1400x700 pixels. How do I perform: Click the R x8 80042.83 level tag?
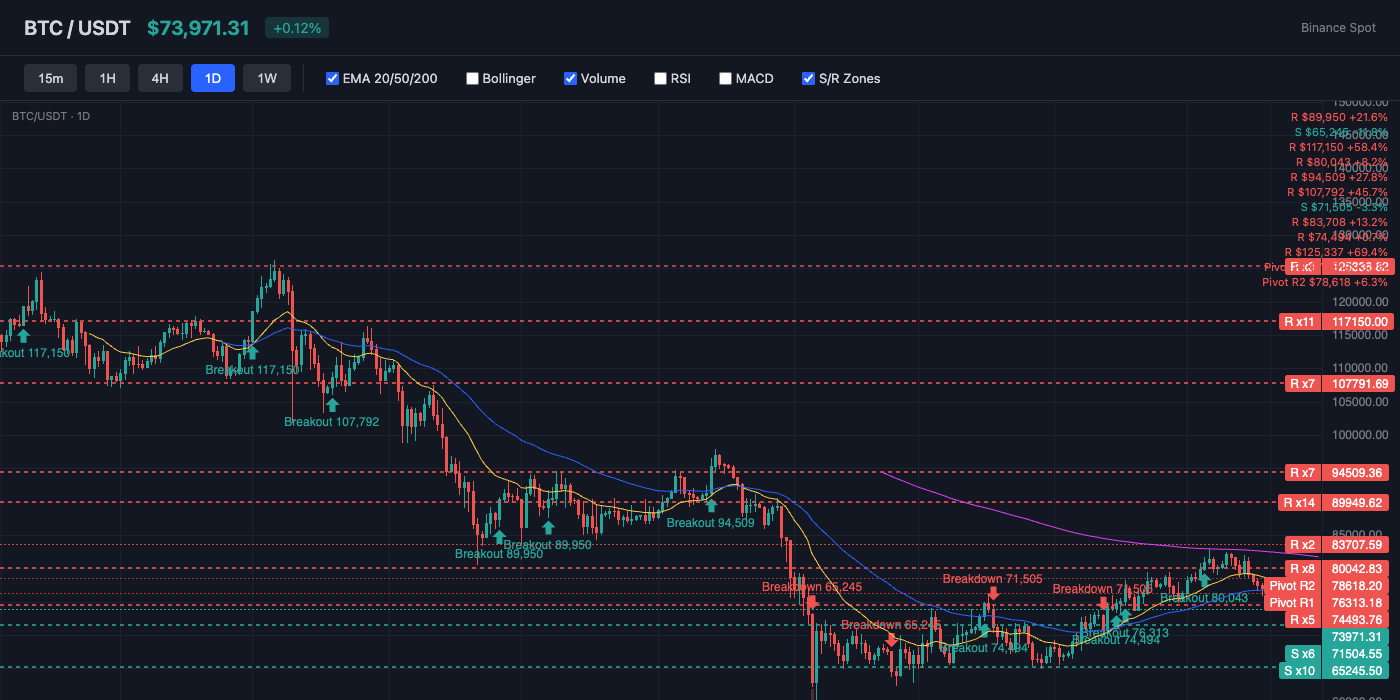pyautogui.click(x=1338, y=568)
